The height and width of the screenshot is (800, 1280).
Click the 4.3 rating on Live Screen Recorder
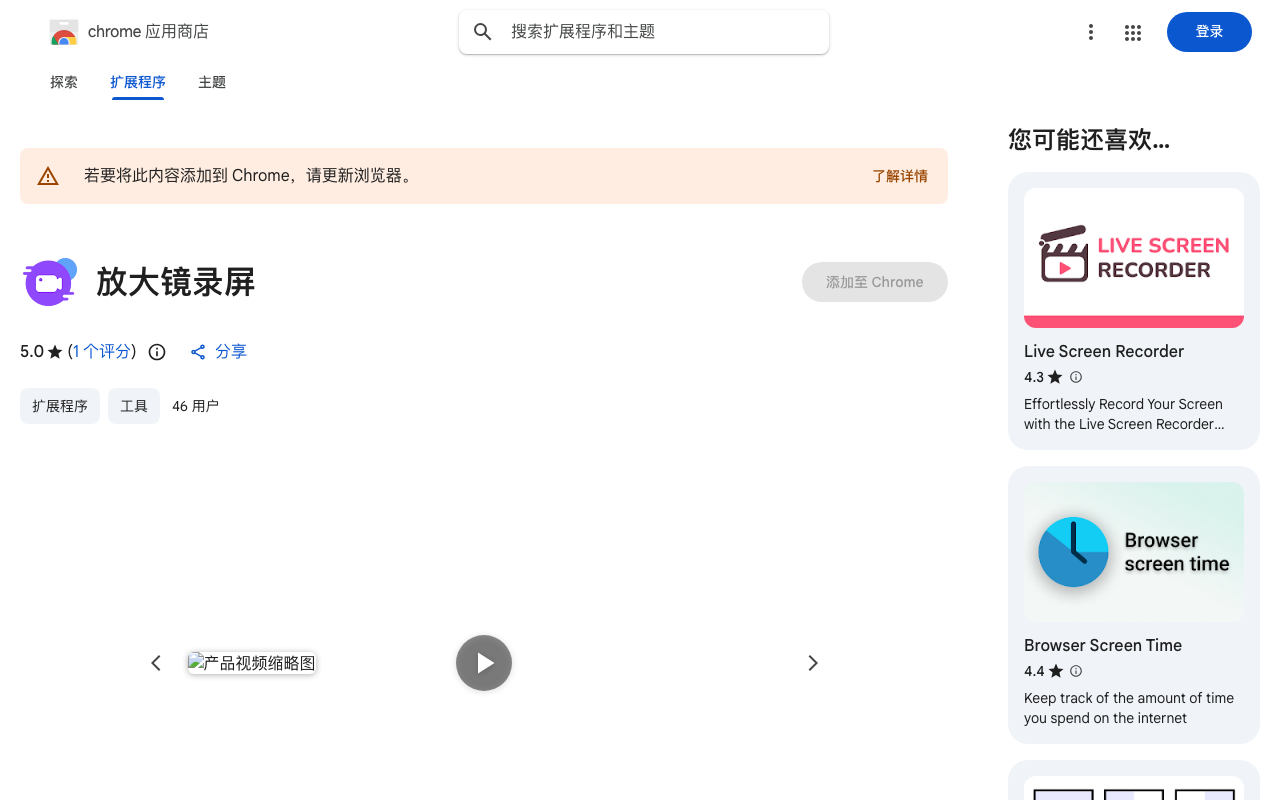click(x=1034, y=377)
